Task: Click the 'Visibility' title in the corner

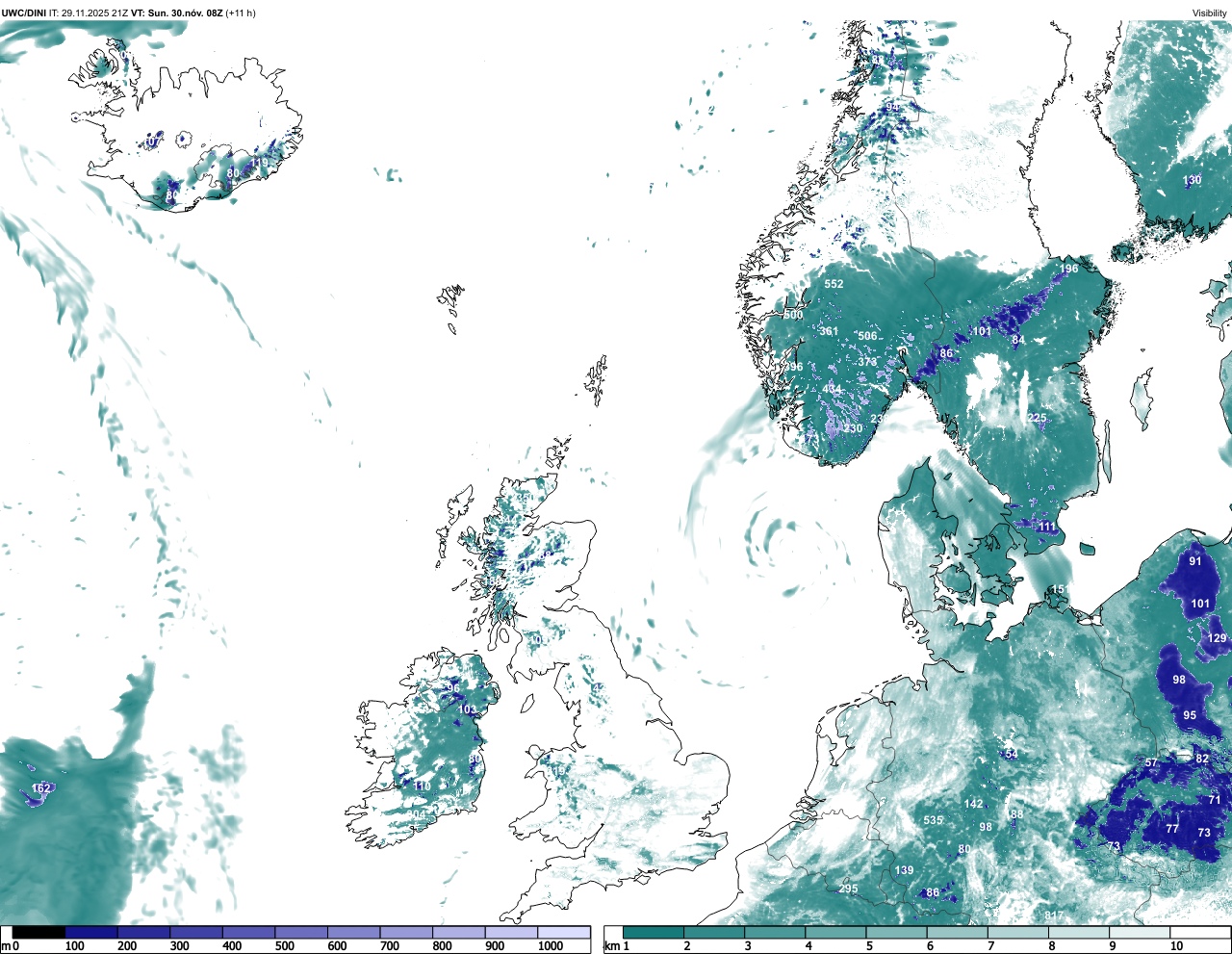Action: coord(1210,13)
